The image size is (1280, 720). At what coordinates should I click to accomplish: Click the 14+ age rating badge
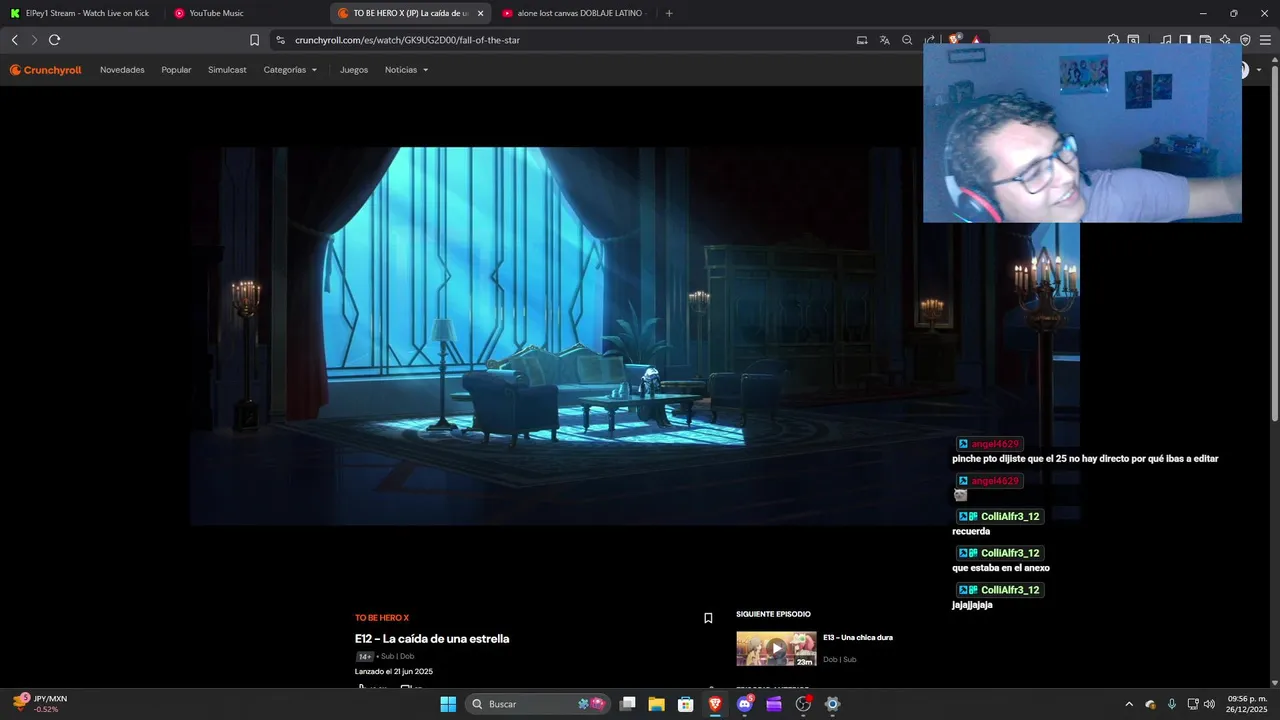[x=365, y=657]
